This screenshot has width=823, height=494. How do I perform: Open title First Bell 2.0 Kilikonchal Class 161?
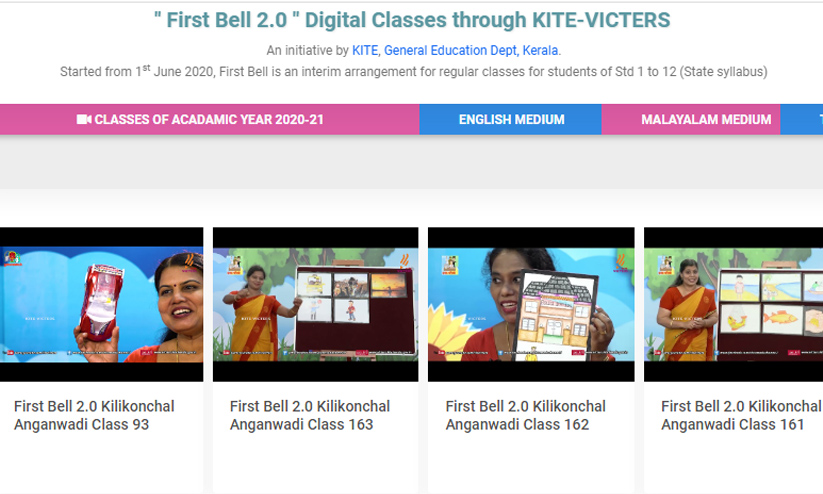pos(741,415)
